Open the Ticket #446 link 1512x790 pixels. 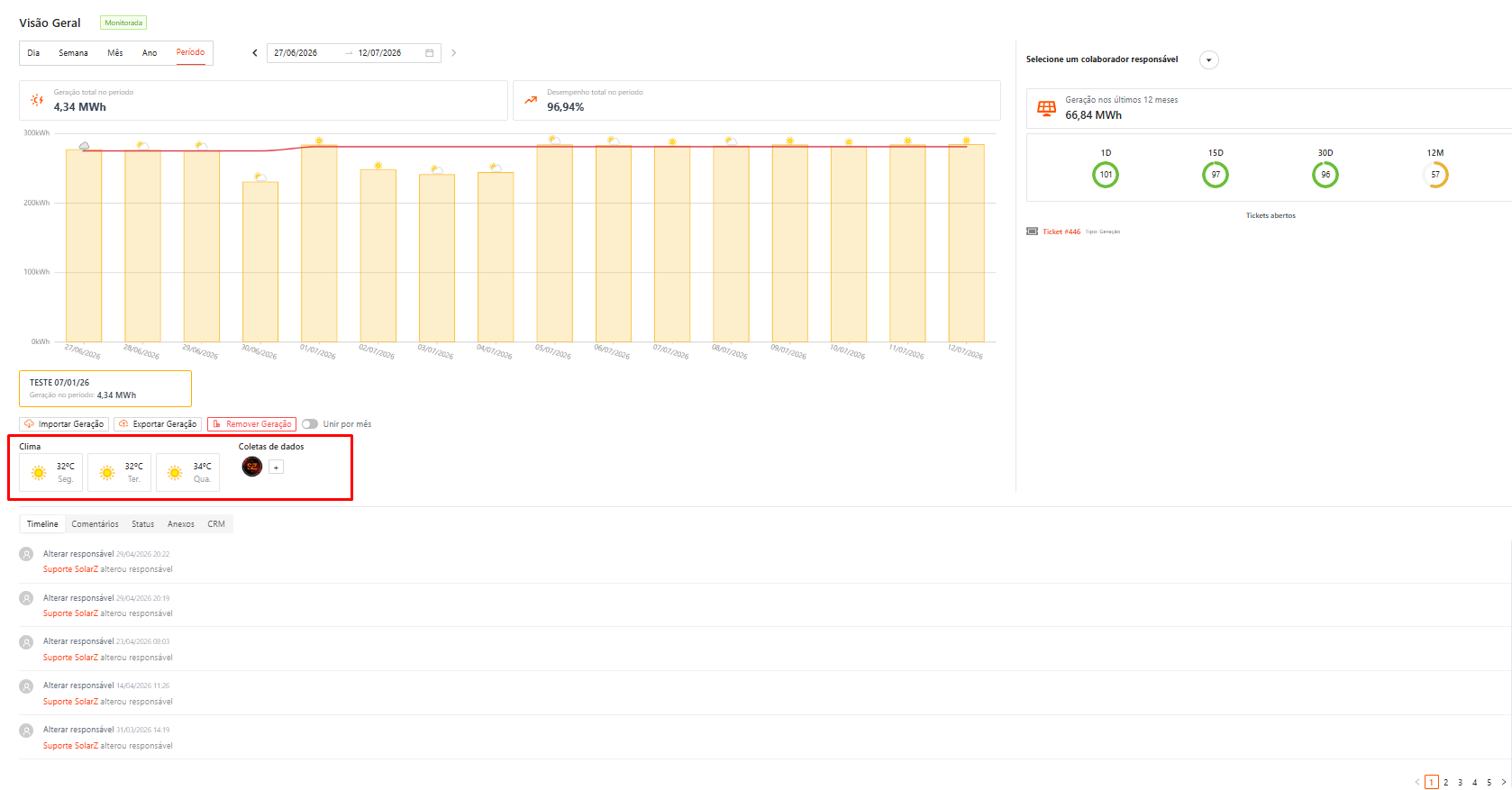pos(1061,232)
